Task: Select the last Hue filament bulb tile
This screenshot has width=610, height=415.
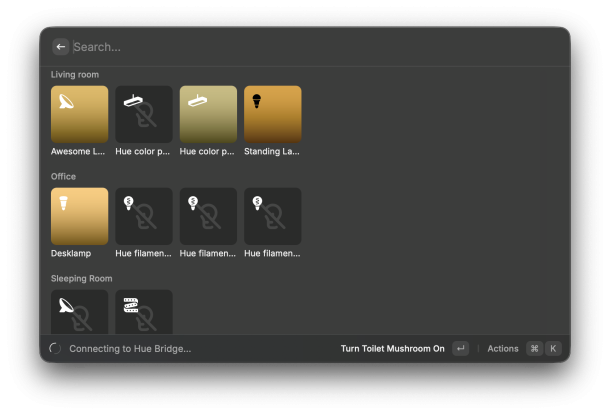Action: 272,216
